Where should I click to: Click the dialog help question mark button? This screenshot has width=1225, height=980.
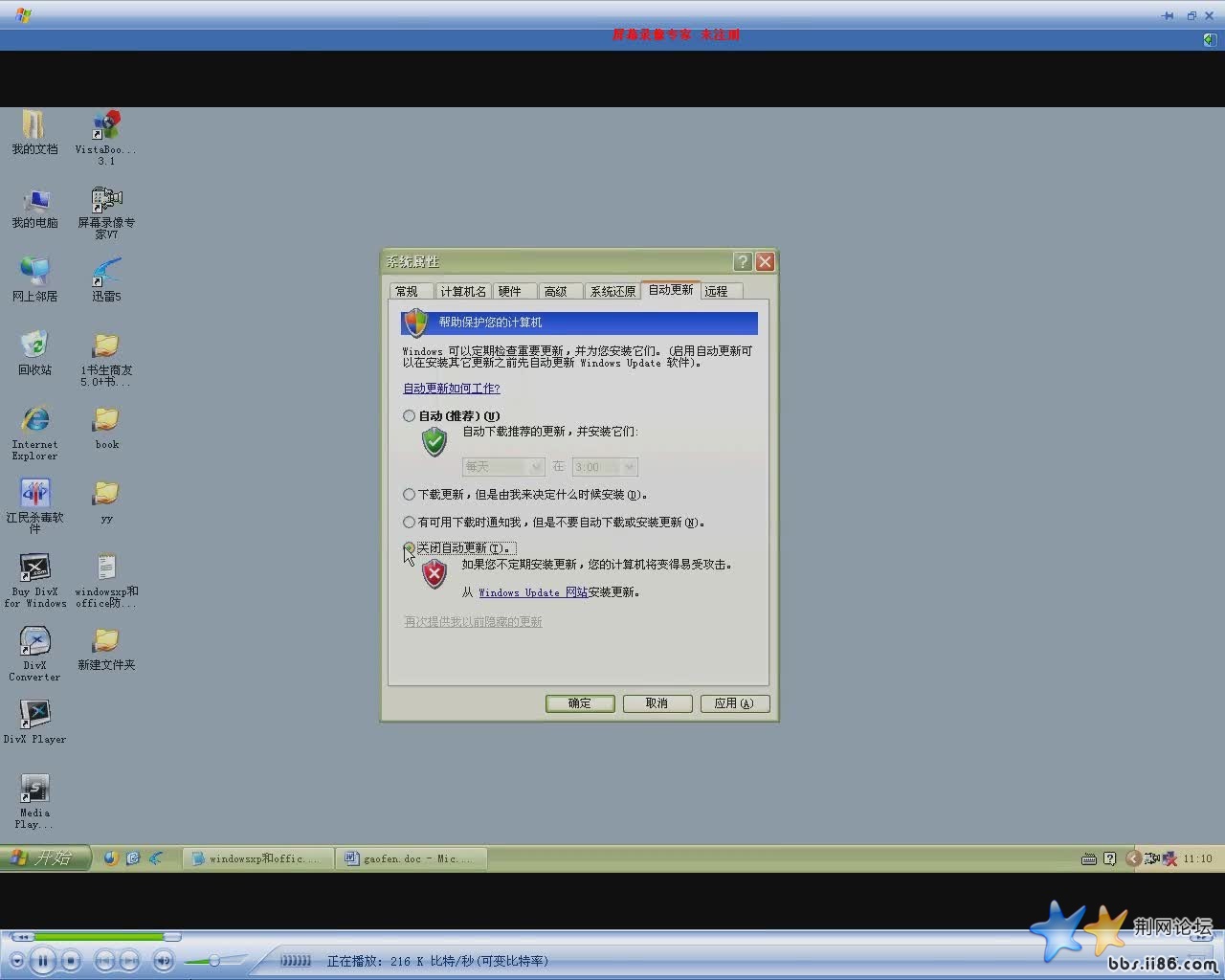[743, 262]
